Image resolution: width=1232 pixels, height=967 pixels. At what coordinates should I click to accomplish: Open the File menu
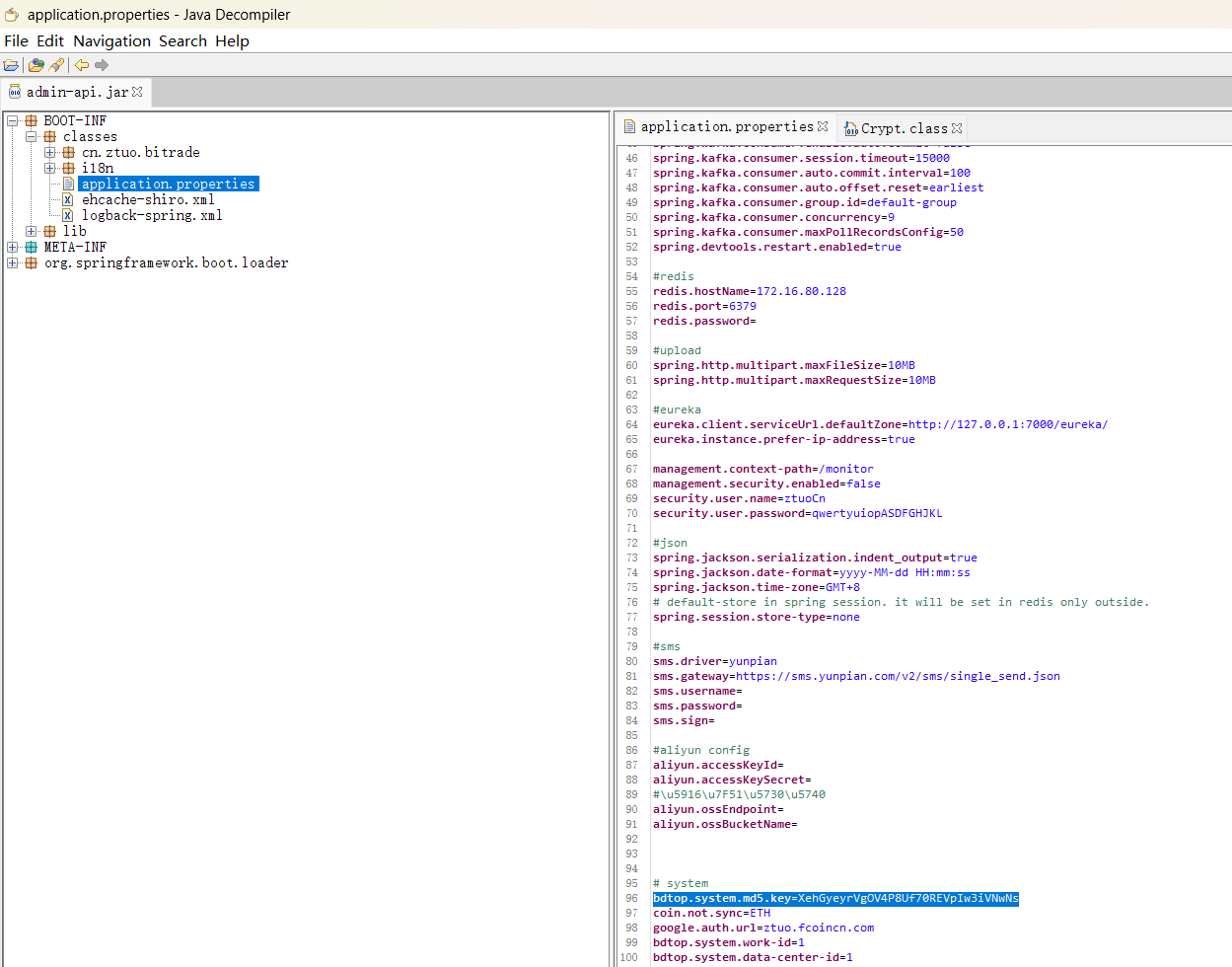16,41
